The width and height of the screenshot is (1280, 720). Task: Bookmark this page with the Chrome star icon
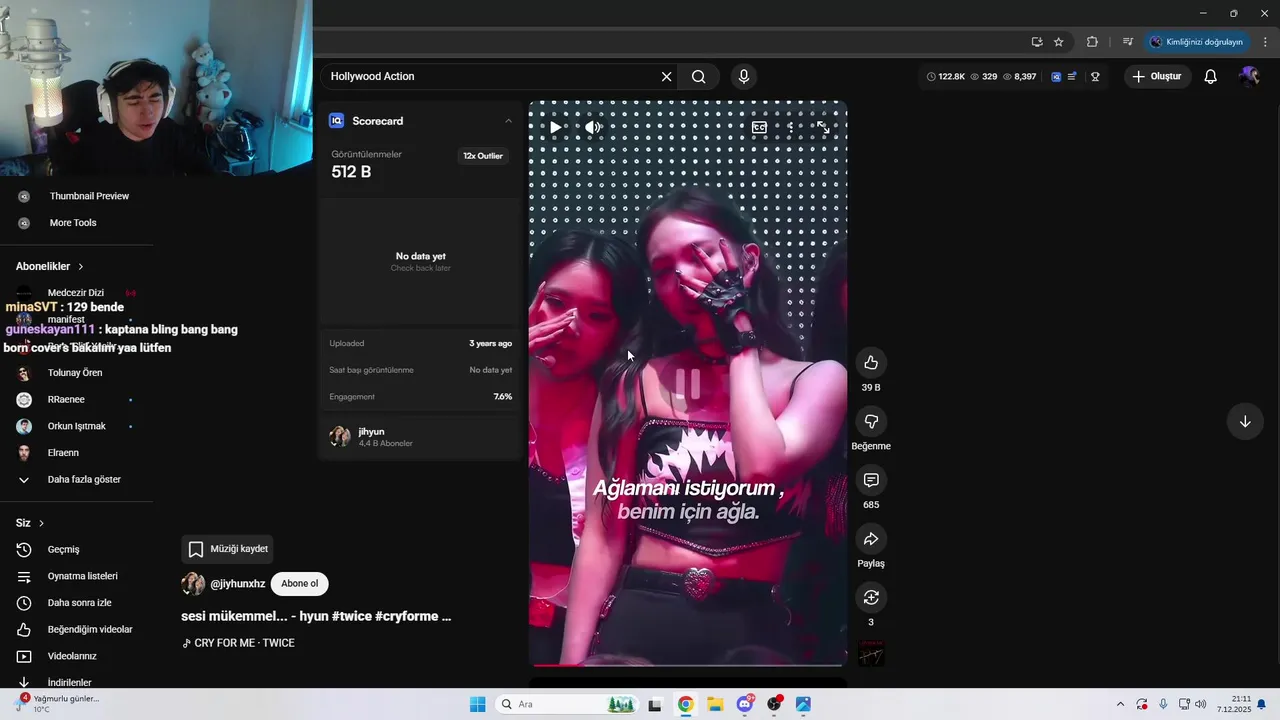[x=1059, y=42]
